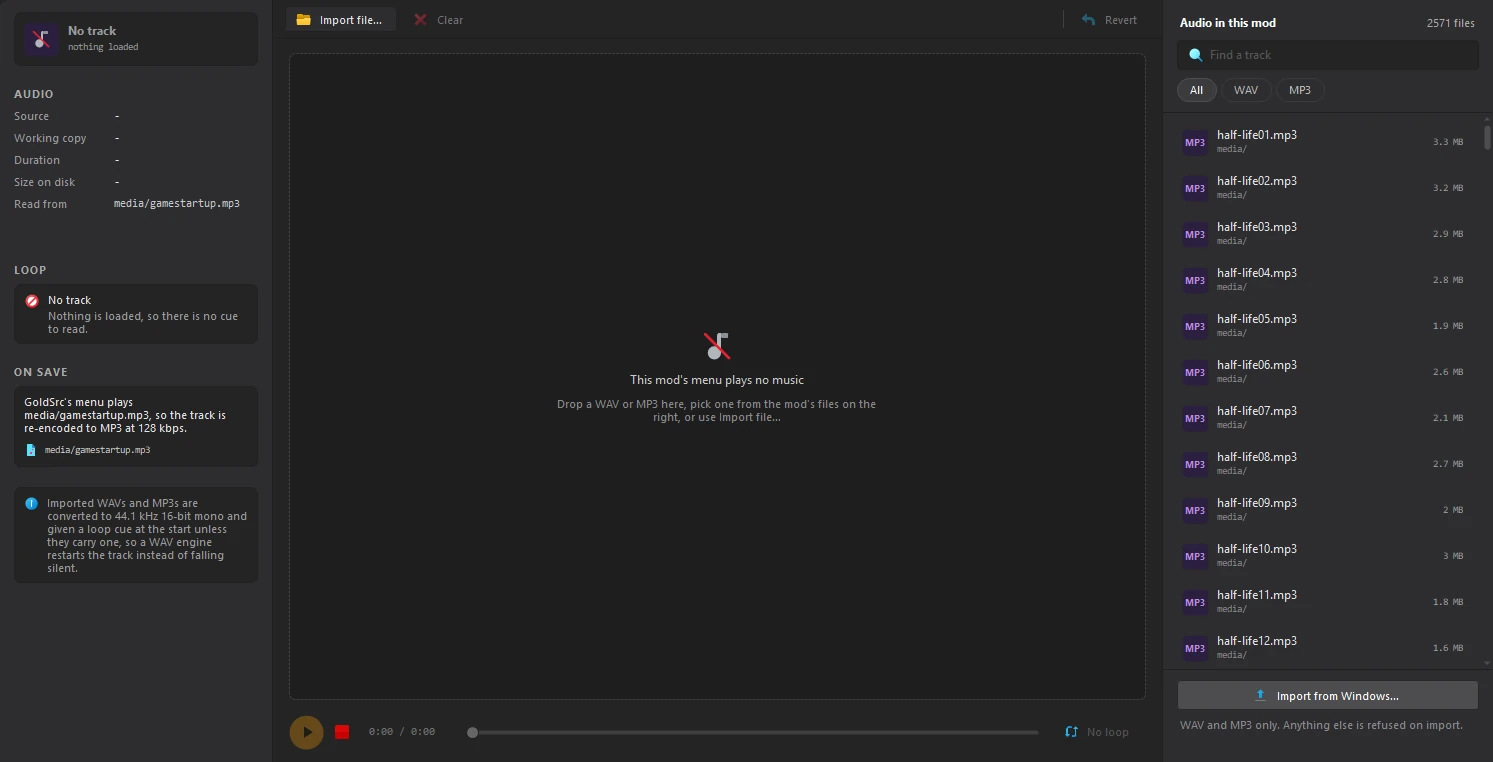Click the MP3 badge icon for half-life01.mp3
Image resolution: width=1493 pixels, height=762 pixels.
click(1195, 142)
